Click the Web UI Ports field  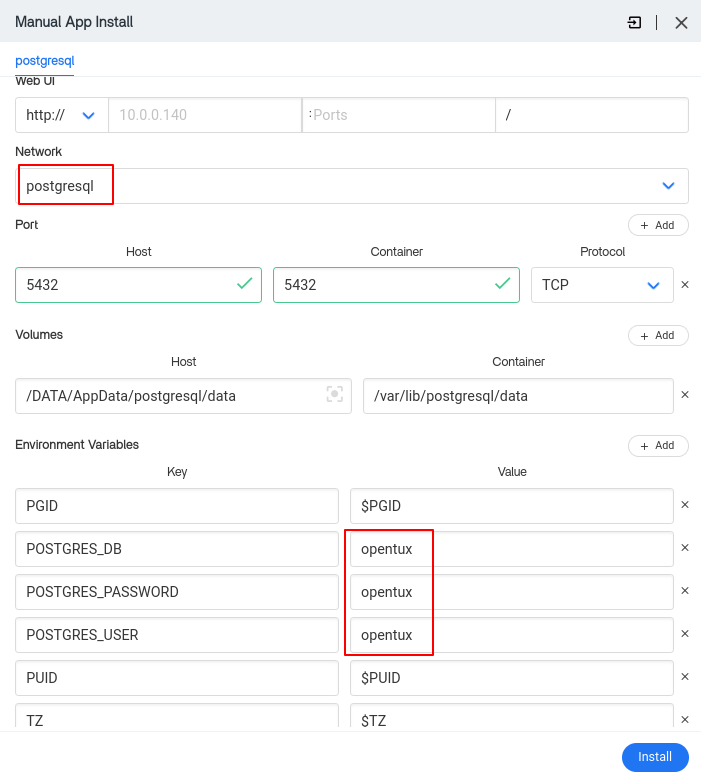[398, 115]
